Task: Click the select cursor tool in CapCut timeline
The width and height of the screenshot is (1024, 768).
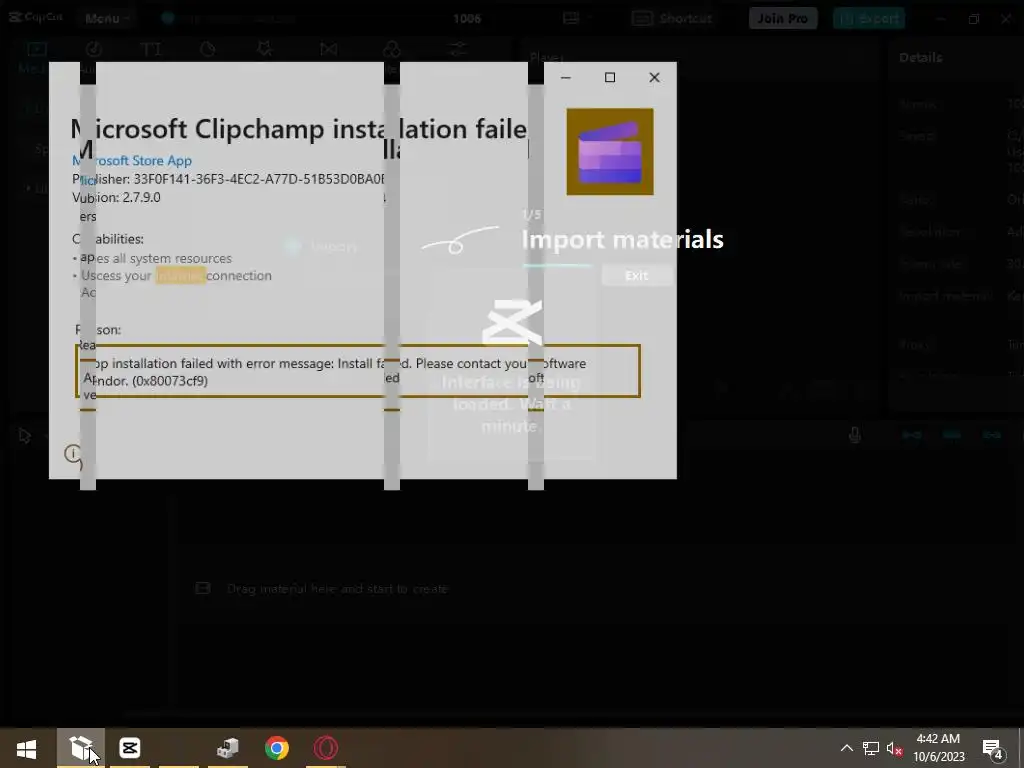Action: click(x=25, y=436)
